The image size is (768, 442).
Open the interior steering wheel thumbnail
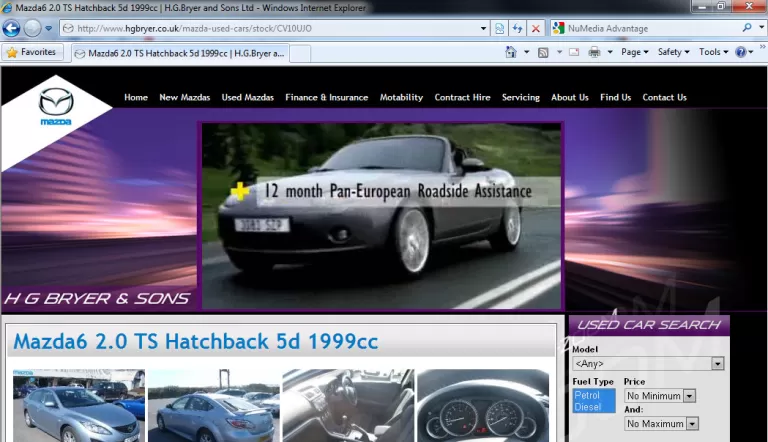tap(348, 406)
